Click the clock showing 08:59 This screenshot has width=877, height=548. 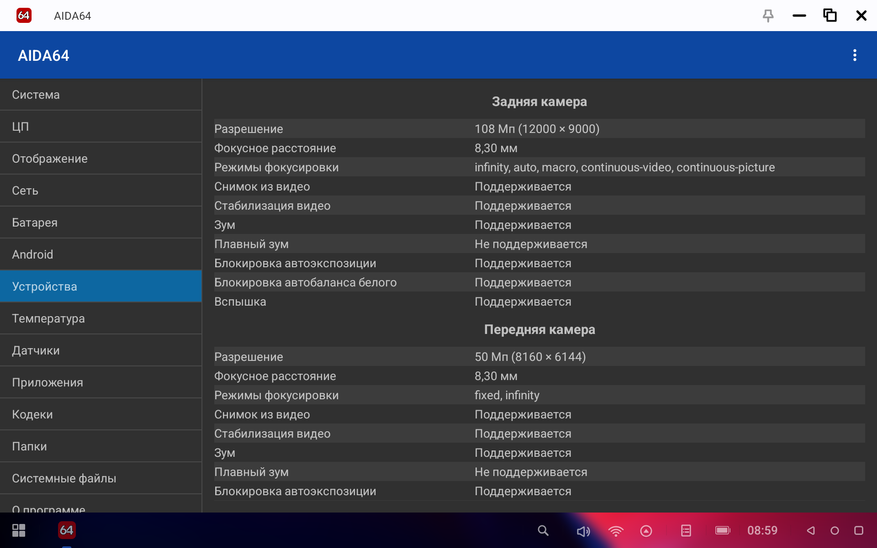762,530
